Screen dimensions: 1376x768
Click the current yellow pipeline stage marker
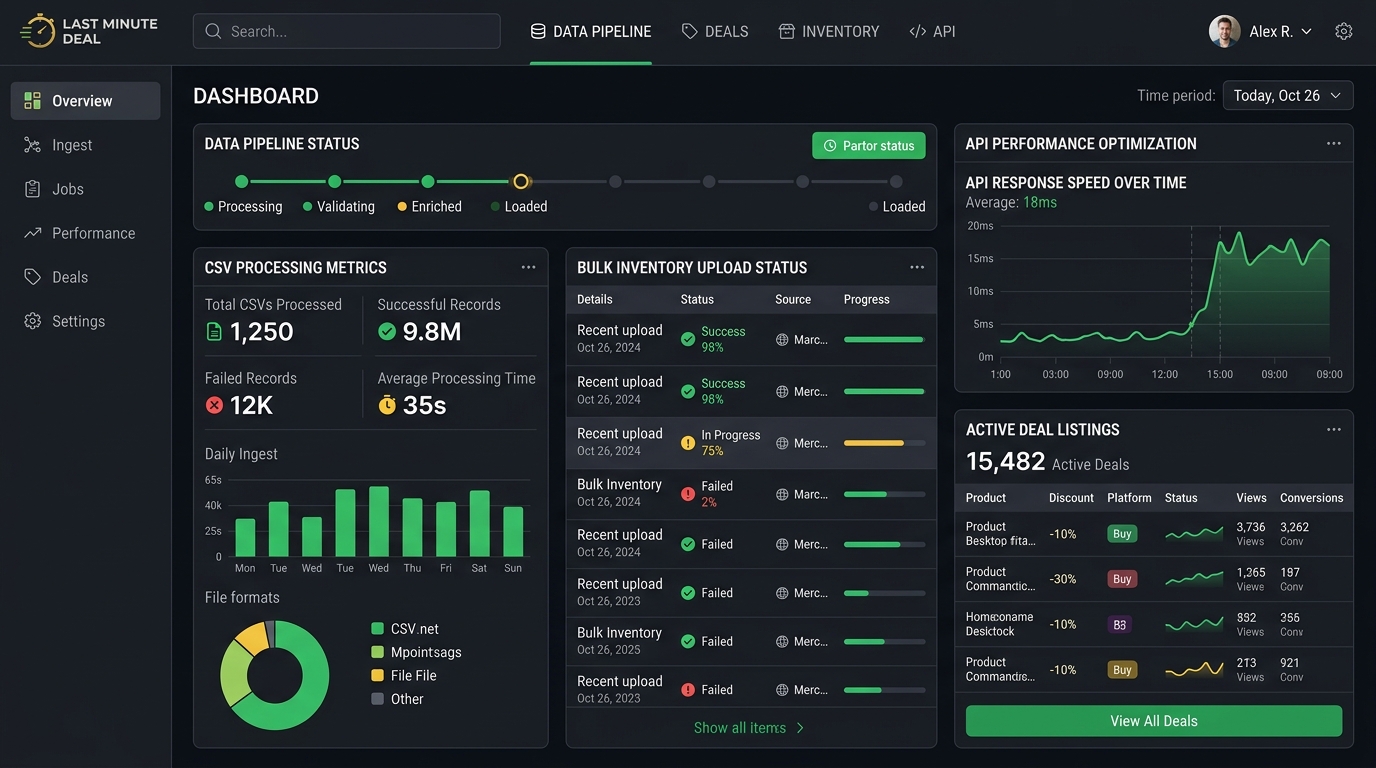point(521,181)
